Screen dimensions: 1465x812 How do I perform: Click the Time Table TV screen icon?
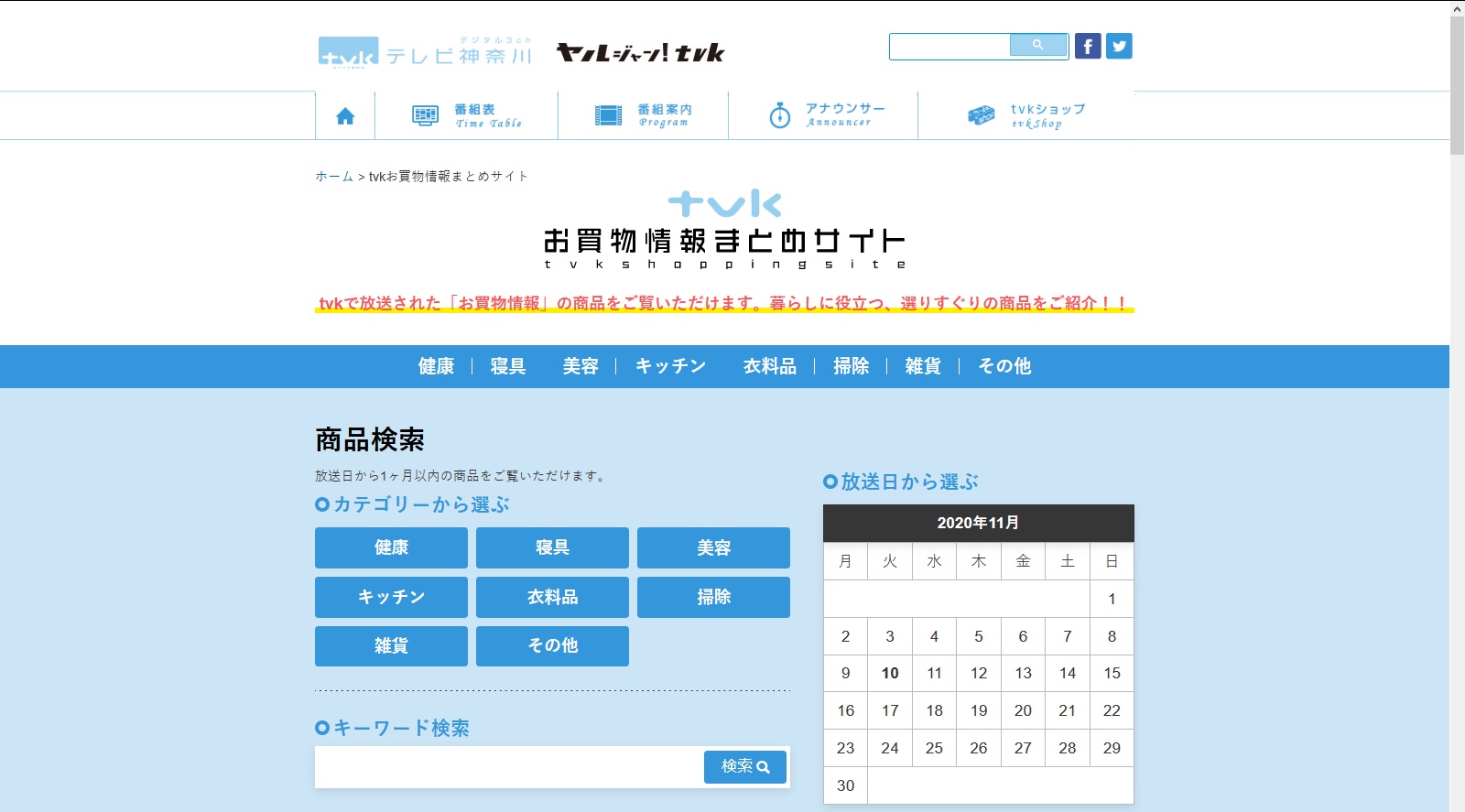(425, 115)
